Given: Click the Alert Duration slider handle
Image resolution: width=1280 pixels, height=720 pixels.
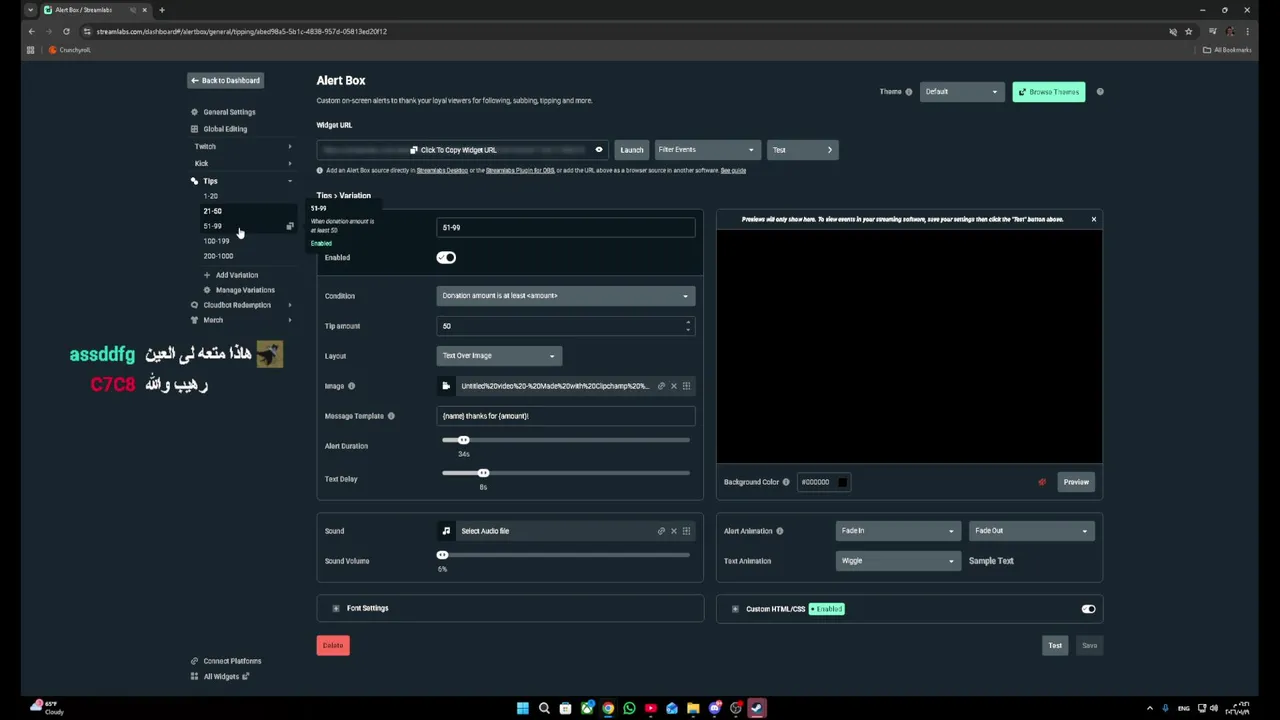Looking at the screenshot, I should tap(463, 440).
